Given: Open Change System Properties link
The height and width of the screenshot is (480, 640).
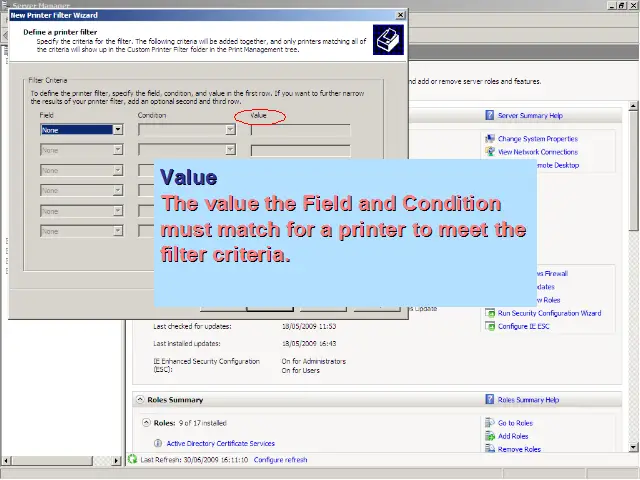Looking at the screenshot, I should pyautogui.click(x=538, y=139).
